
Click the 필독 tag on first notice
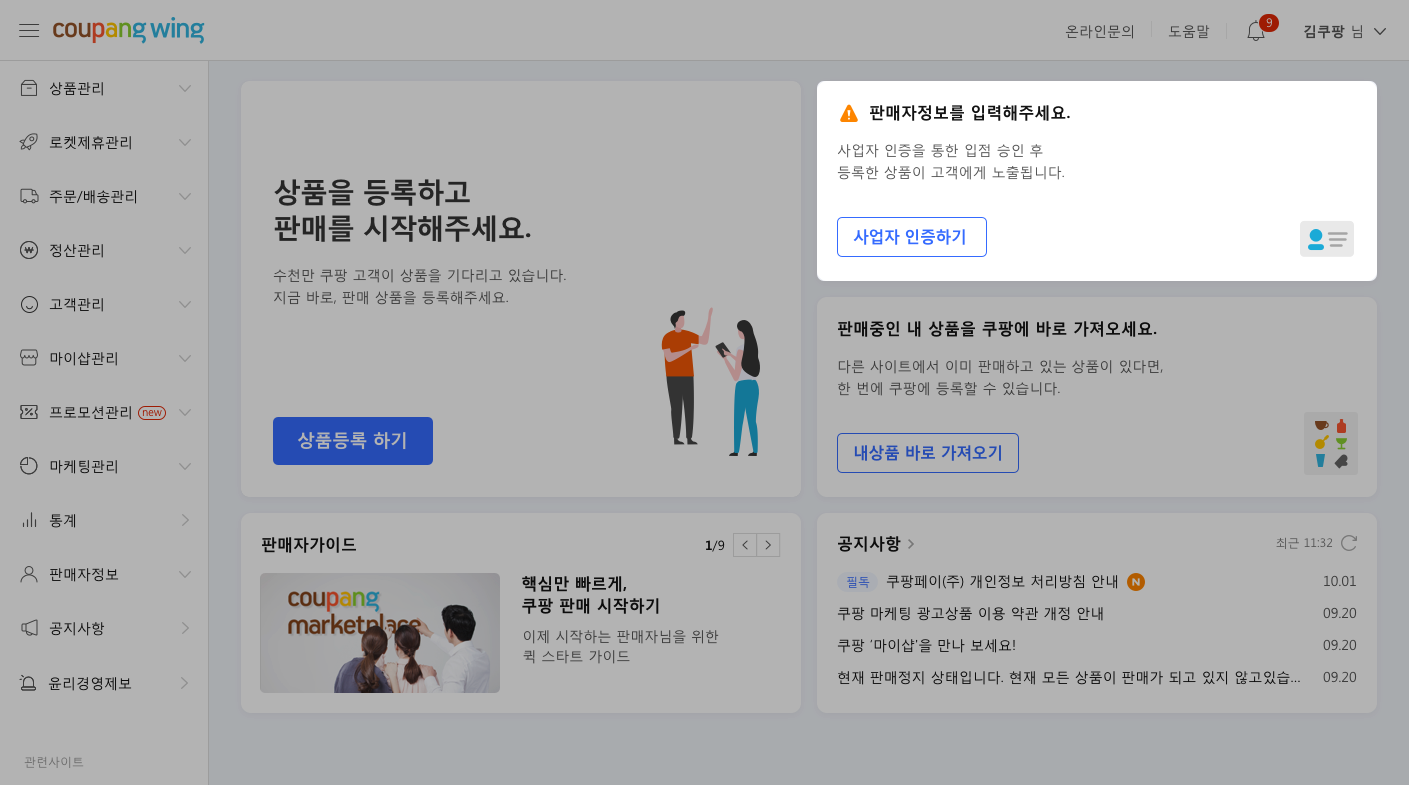pyautogui.click(x=858, y=582)
